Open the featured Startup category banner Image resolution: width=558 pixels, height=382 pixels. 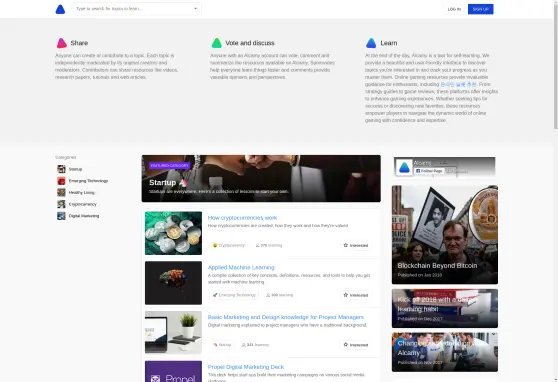tap(261, 178)
